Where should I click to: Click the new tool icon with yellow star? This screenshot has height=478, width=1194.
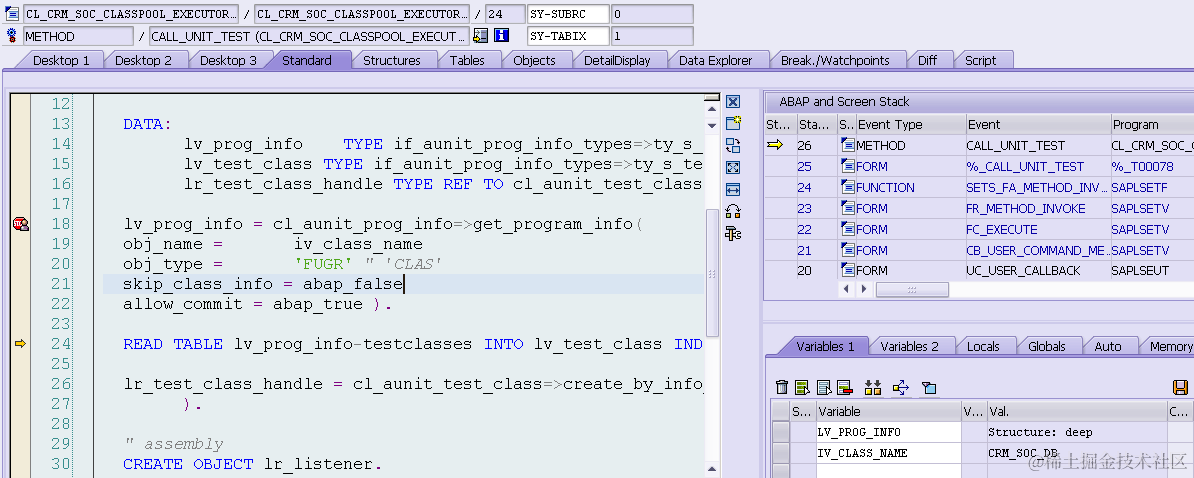[x=733, y=123]
